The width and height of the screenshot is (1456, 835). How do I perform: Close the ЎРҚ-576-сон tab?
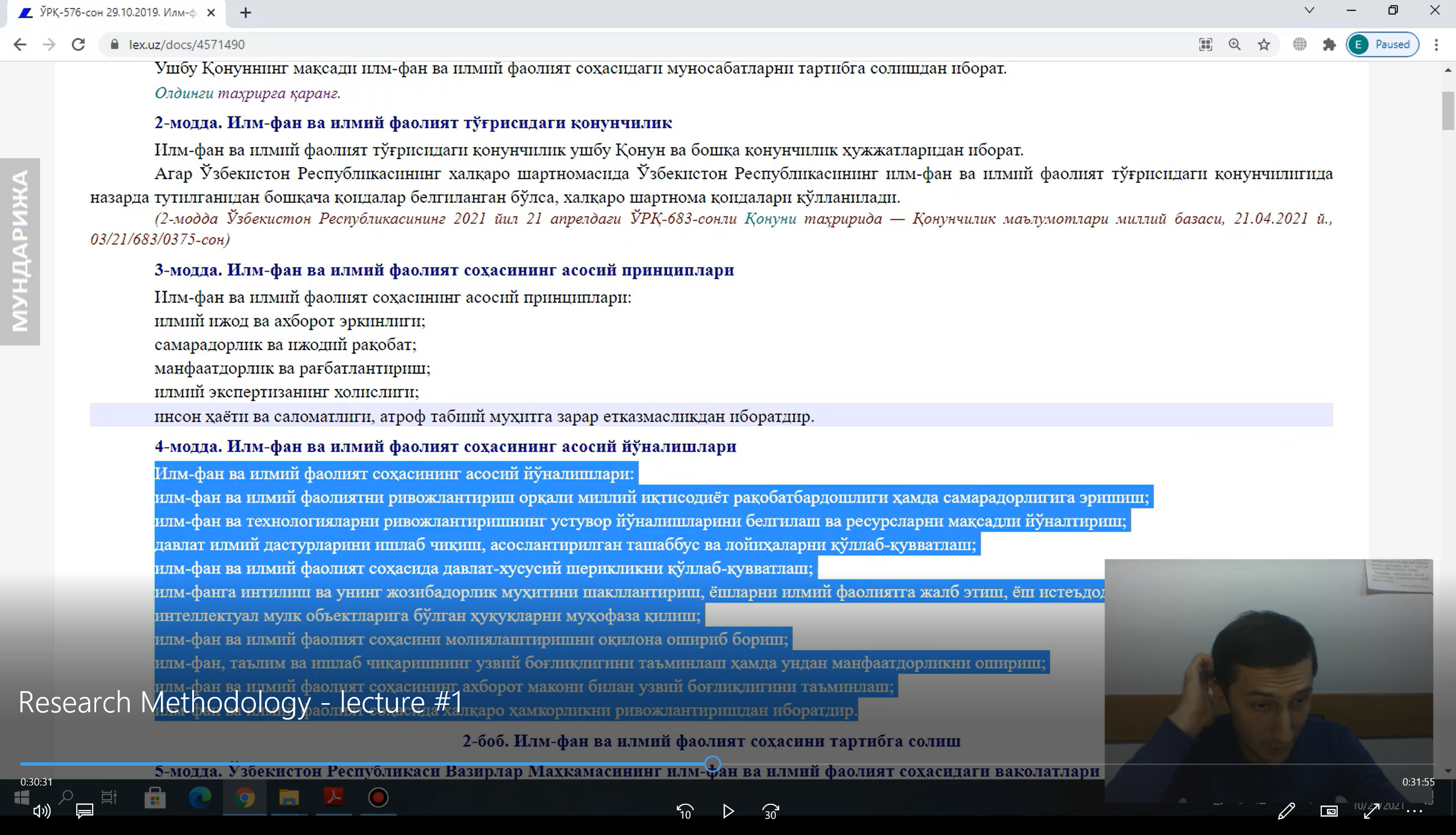tap(211, 13)
